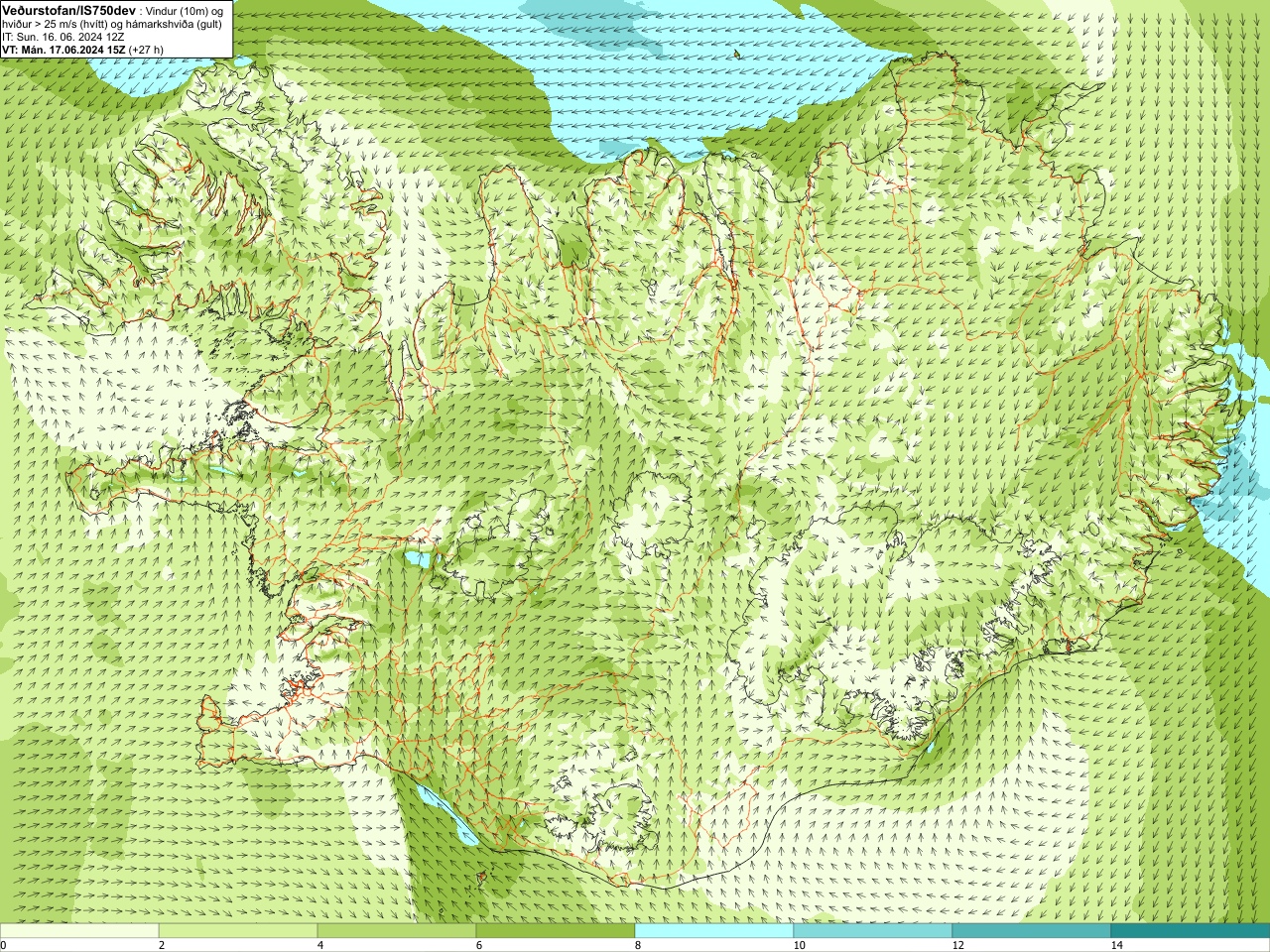Click the light green 2–4 m/s legend swatch
The width and height of the screenshot is (1270, 952).
(238, 931)
